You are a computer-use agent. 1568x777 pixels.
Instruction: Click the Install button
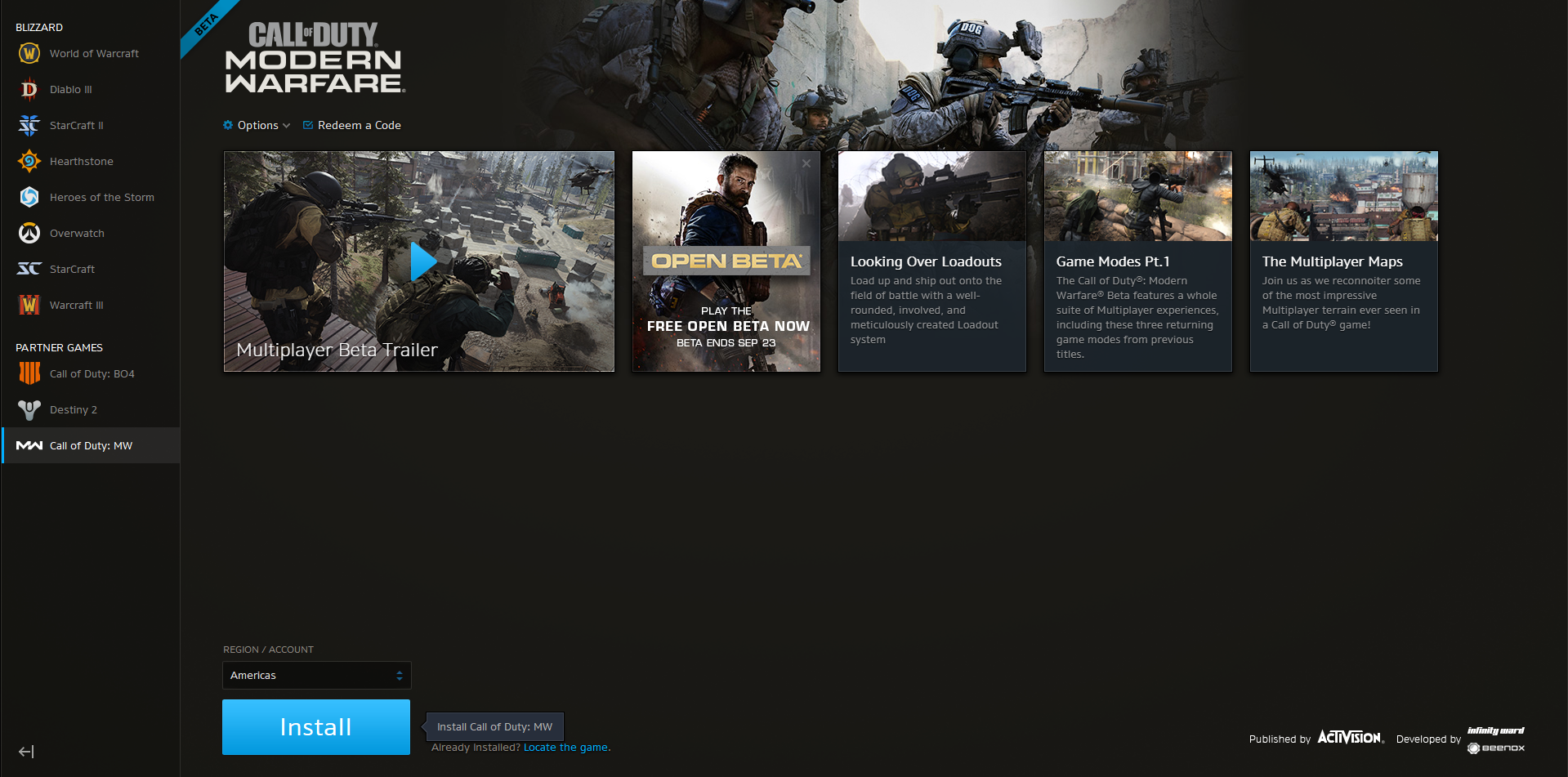(x=316, y=727)
